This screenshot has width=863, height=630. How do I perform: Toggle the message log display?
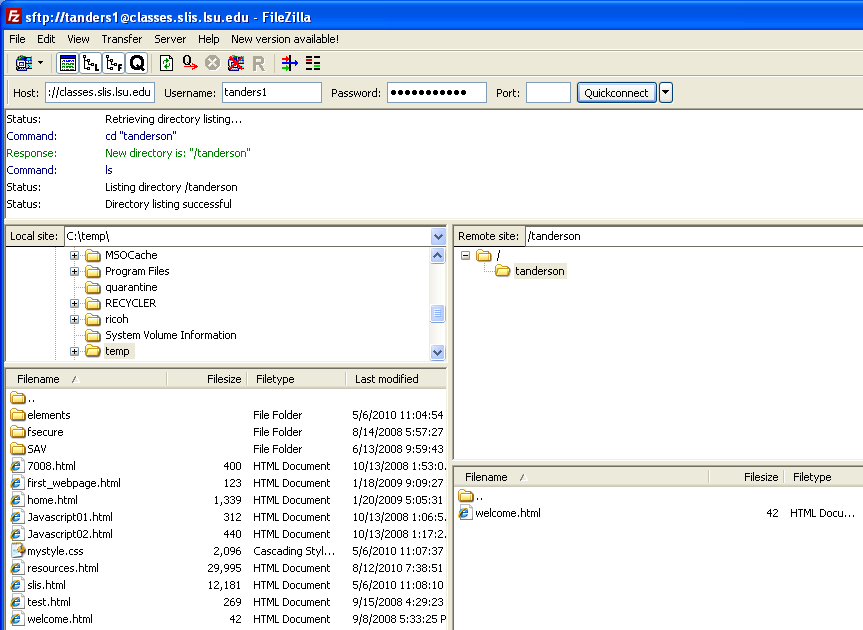(68, 63)
